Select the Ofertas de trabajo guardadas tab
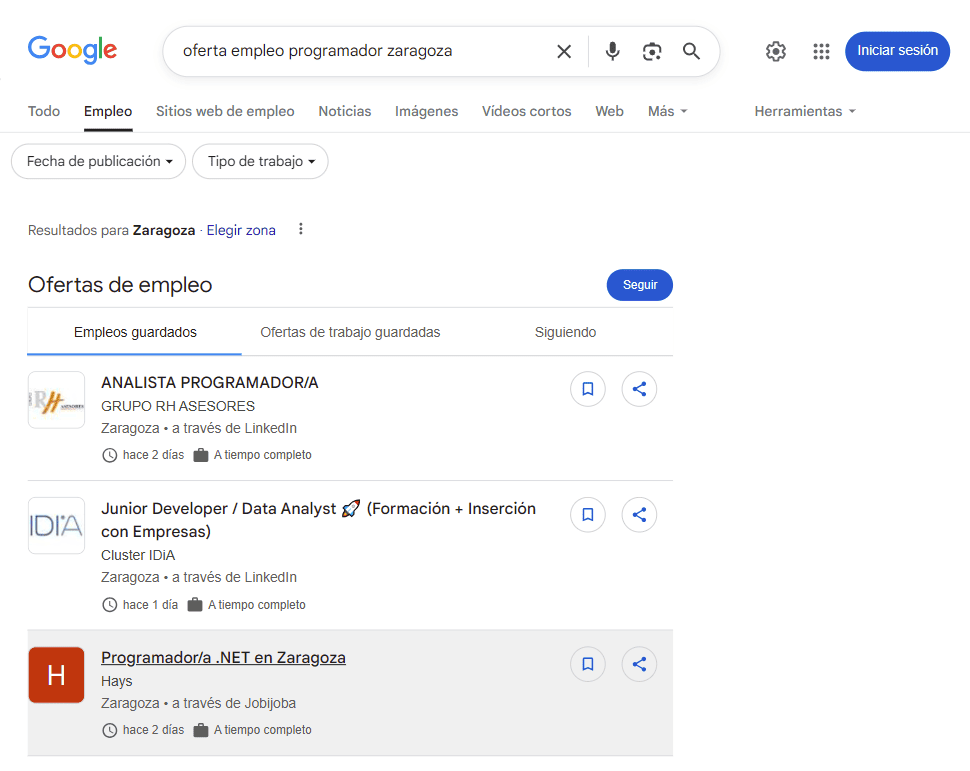The height and width of the screenshot is (771, 970). tap(350, 332)
